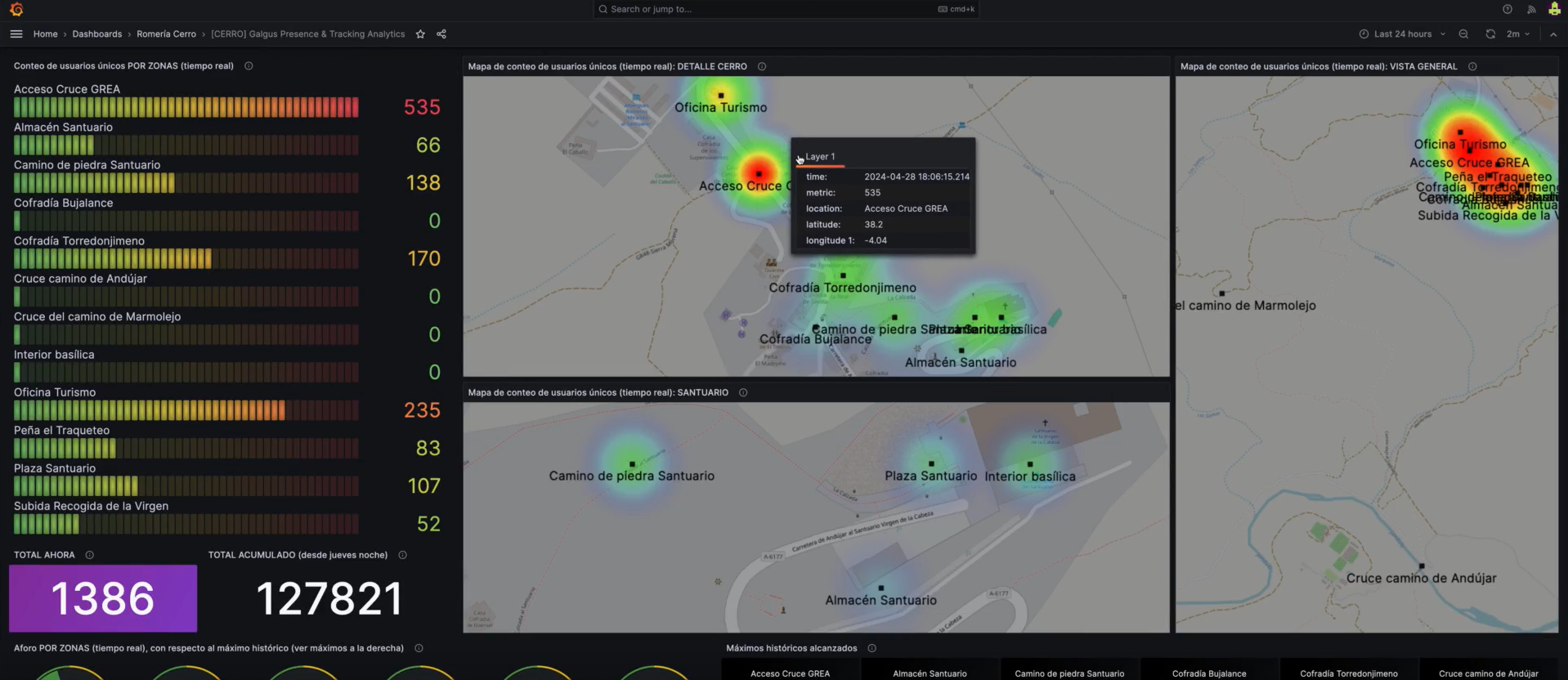1568x680 pixels.
Task: Show info icon for DETALLE CERRO map panel
Action: pos(762,66)
